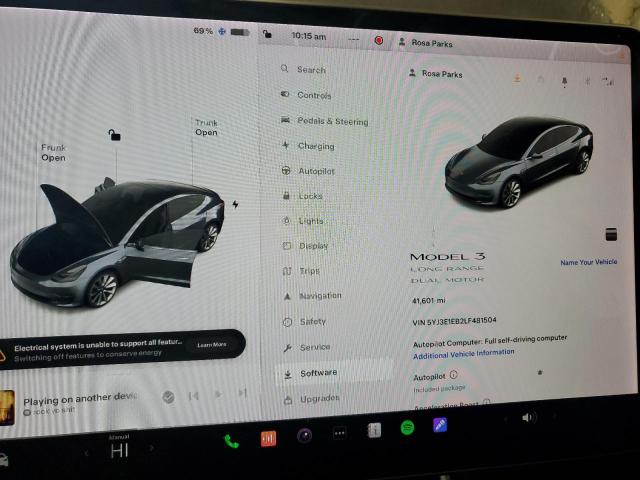Tap the VIN number text
The height and width of the screenshot is (480, 640).
(x=454, y=321)
